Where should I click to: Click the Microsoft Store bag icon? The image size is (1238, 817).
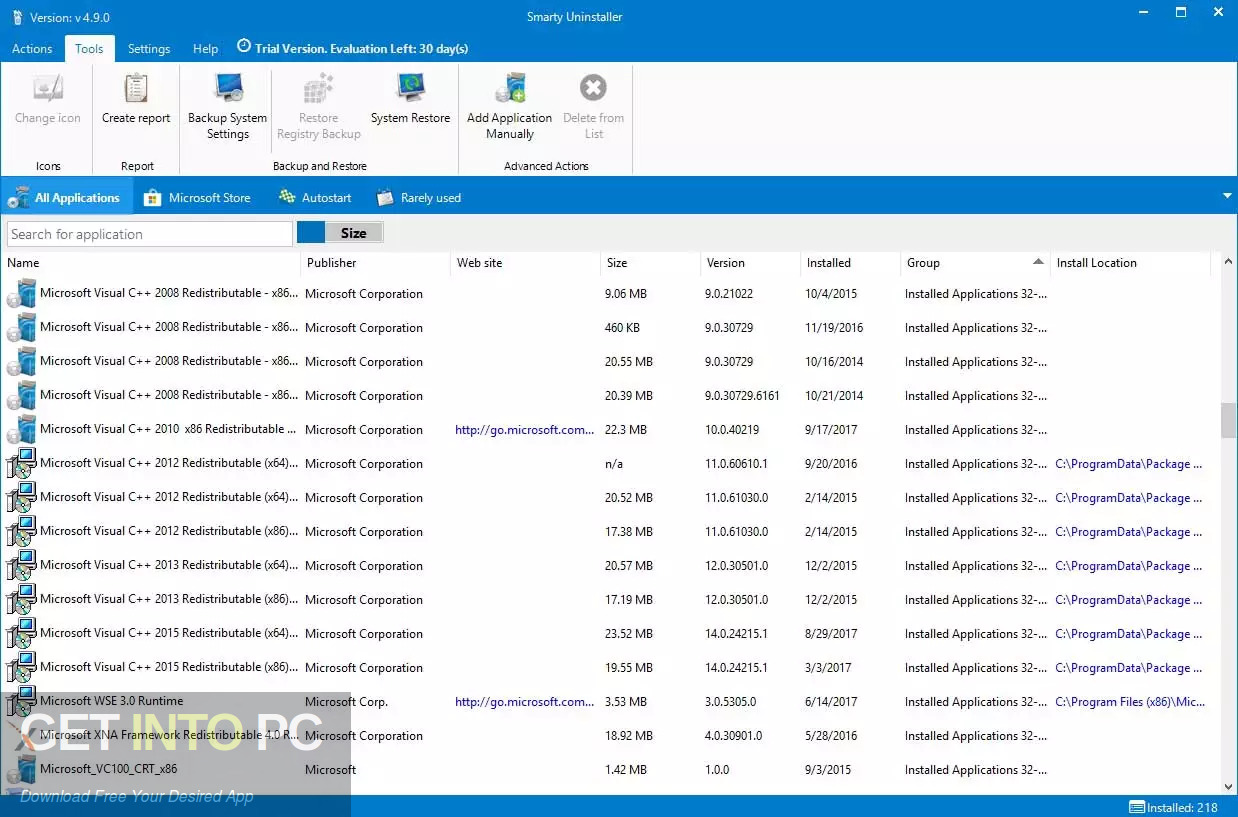pos(152,198)
